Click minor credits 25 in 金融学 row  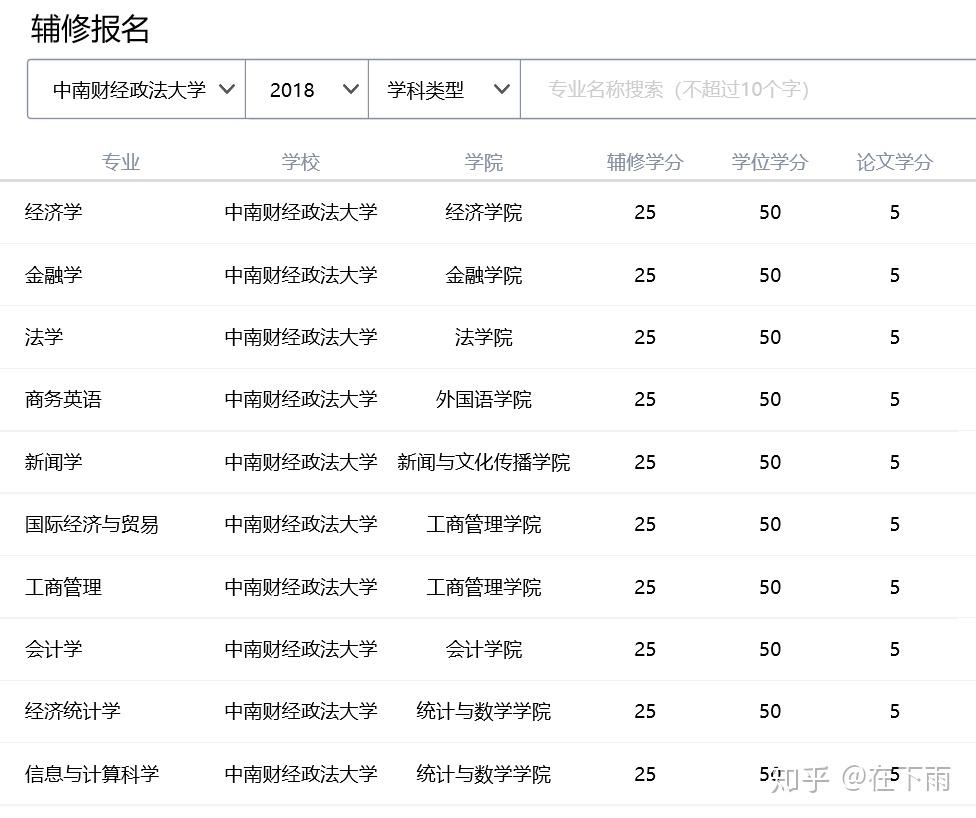(x=645, y=275)
